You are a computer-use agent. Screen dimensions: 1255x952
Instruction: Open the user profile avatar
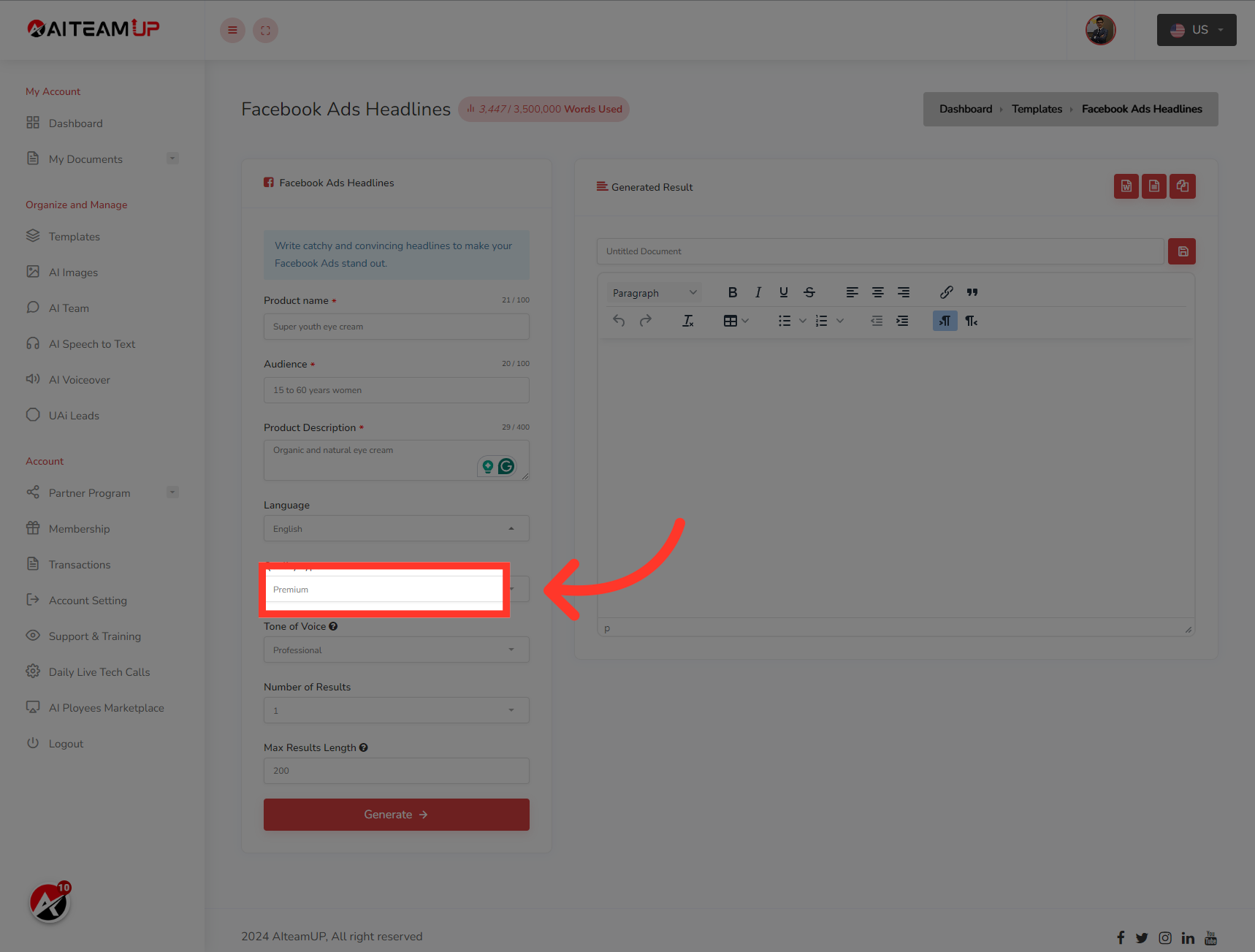tap(1100, 30)
